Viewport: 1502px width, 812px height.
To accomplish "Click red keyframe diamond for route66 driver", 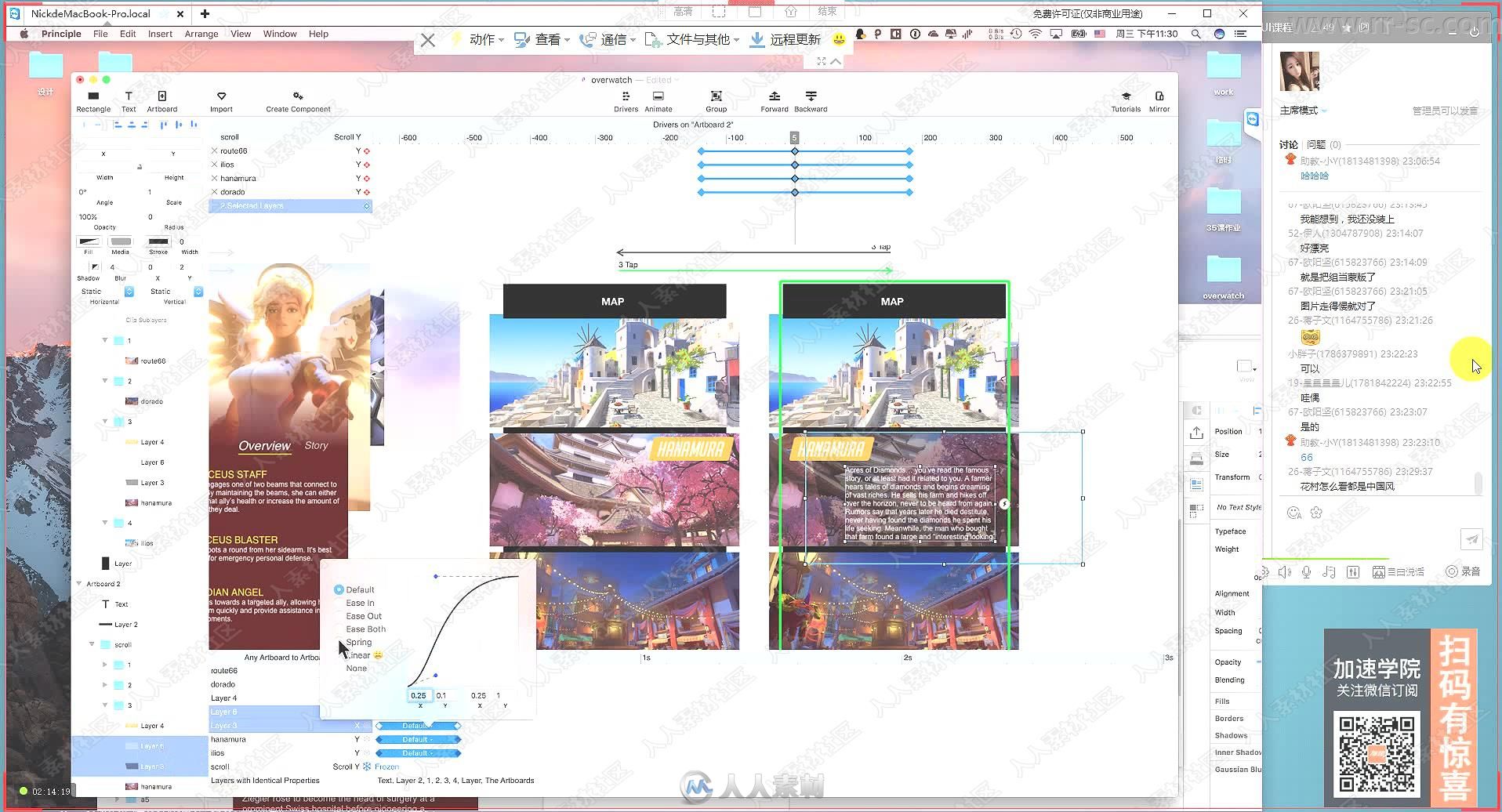I will coord(366,151).
